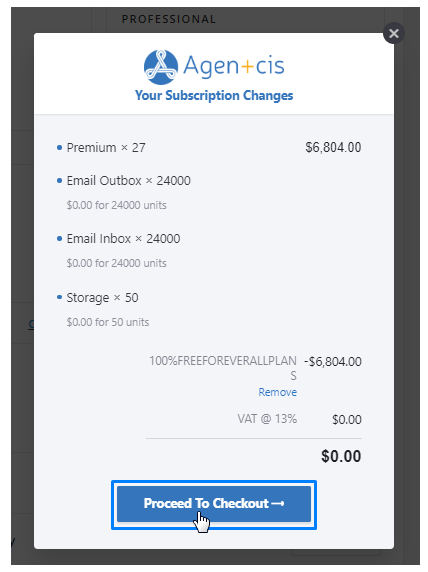The width and height of the screenshot is (428, 572).
Task: Select the Your Subscription Changes heading
Action: point(214,95)
